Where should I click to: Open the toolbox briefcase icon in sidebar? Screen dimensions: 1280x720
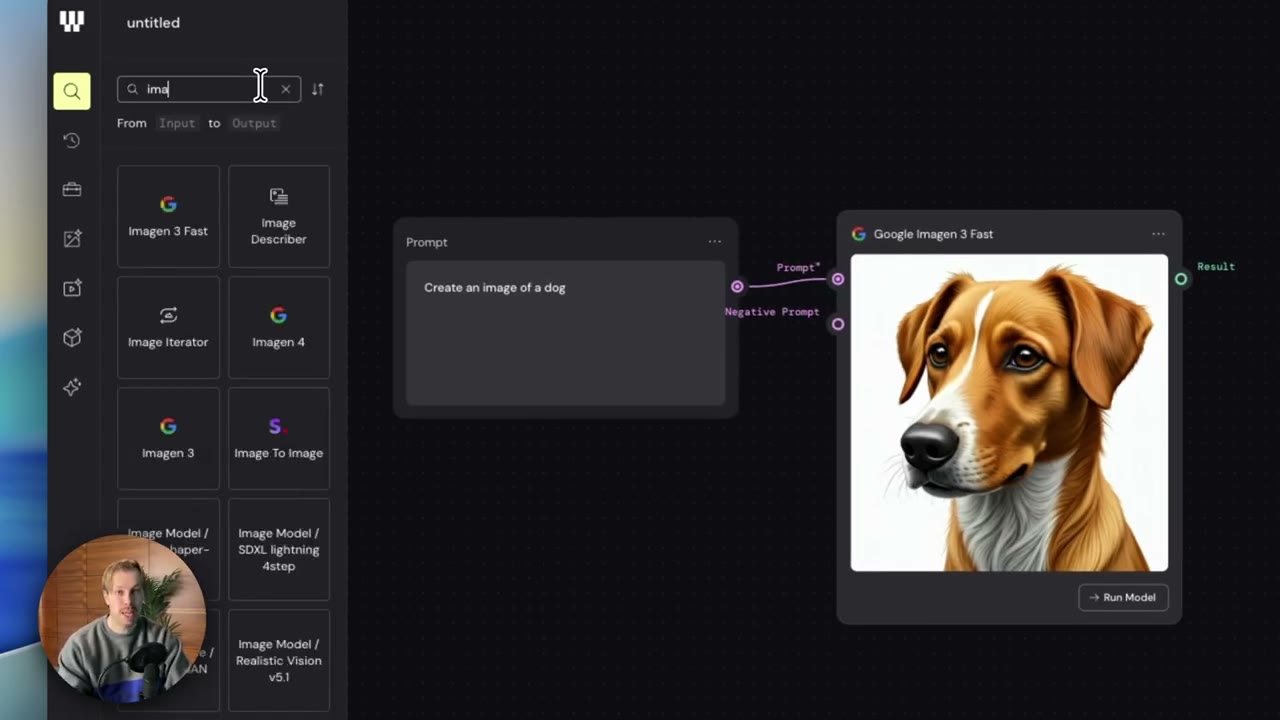72,190
